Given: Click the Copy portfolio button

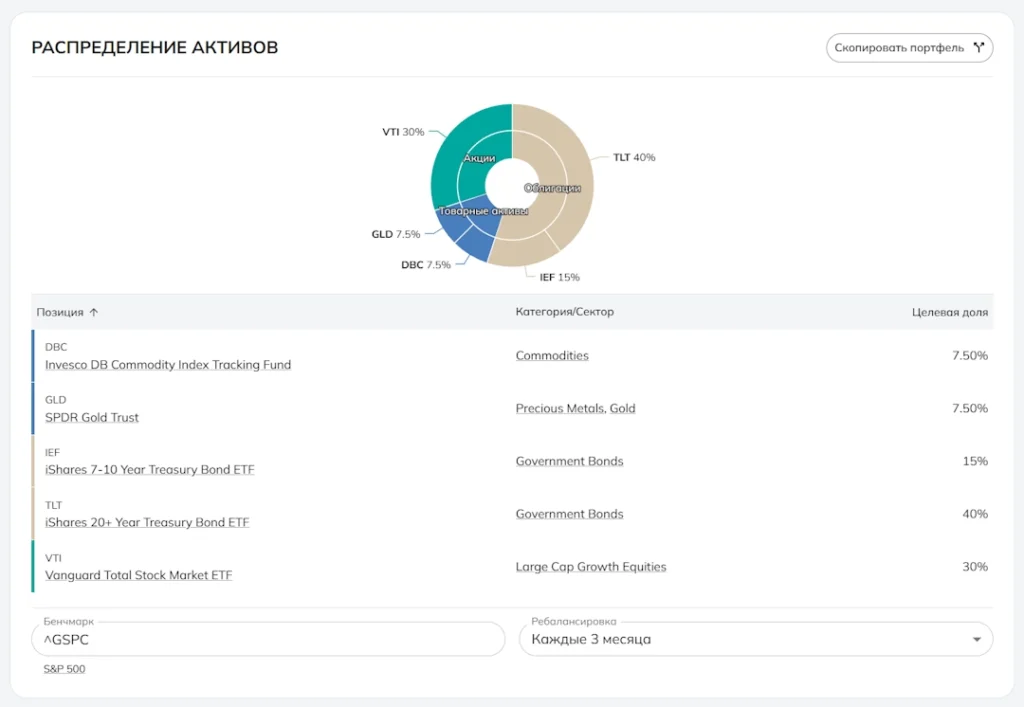Looking at the screenshot, I should click(909, 48).
